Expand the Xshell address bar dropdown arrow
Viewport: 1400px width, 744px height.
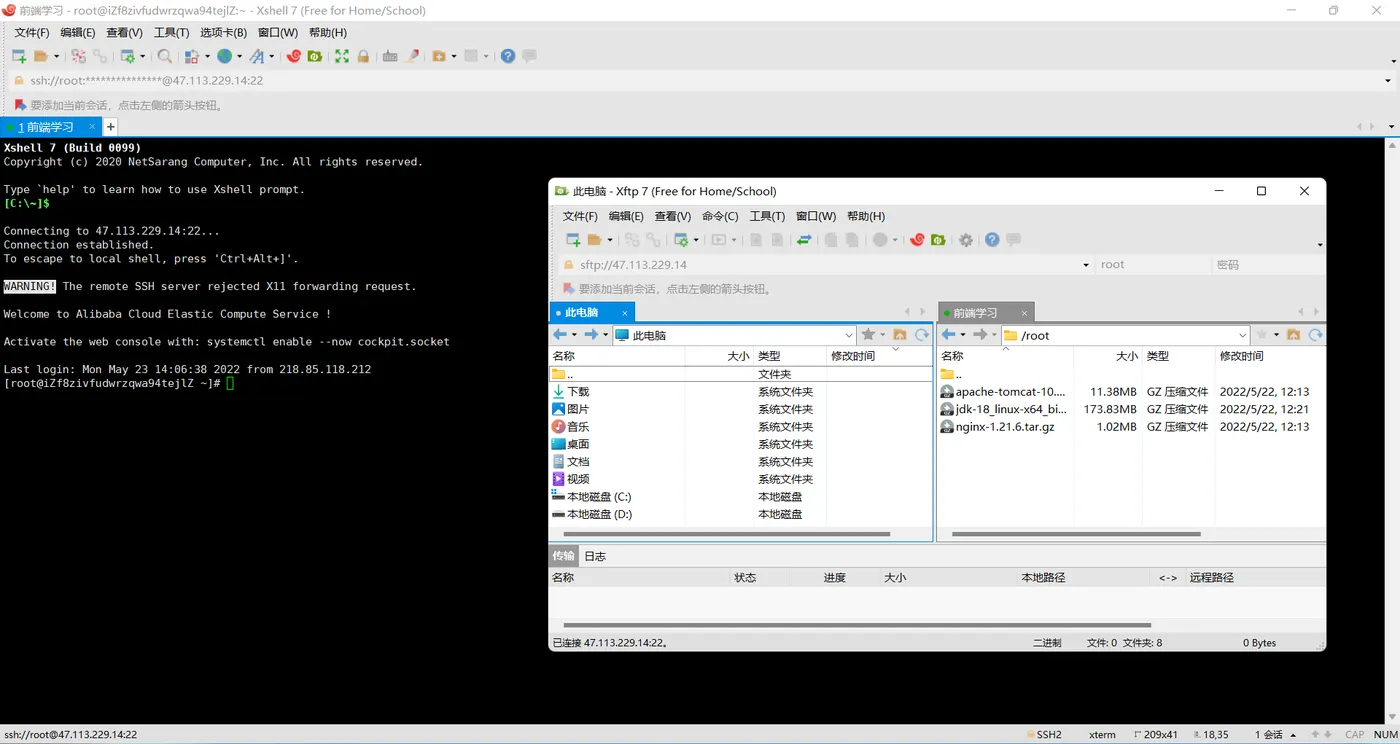point(1388,81)
